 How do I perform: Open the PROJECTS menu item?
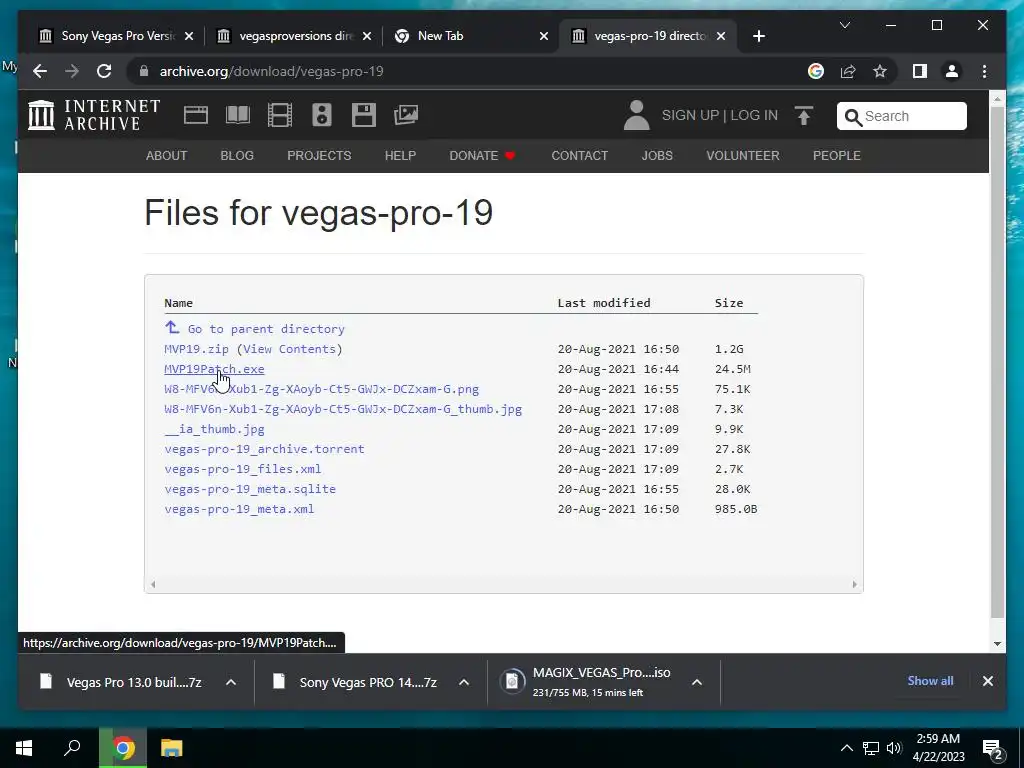pyautogui.click(x=319, y=155)
